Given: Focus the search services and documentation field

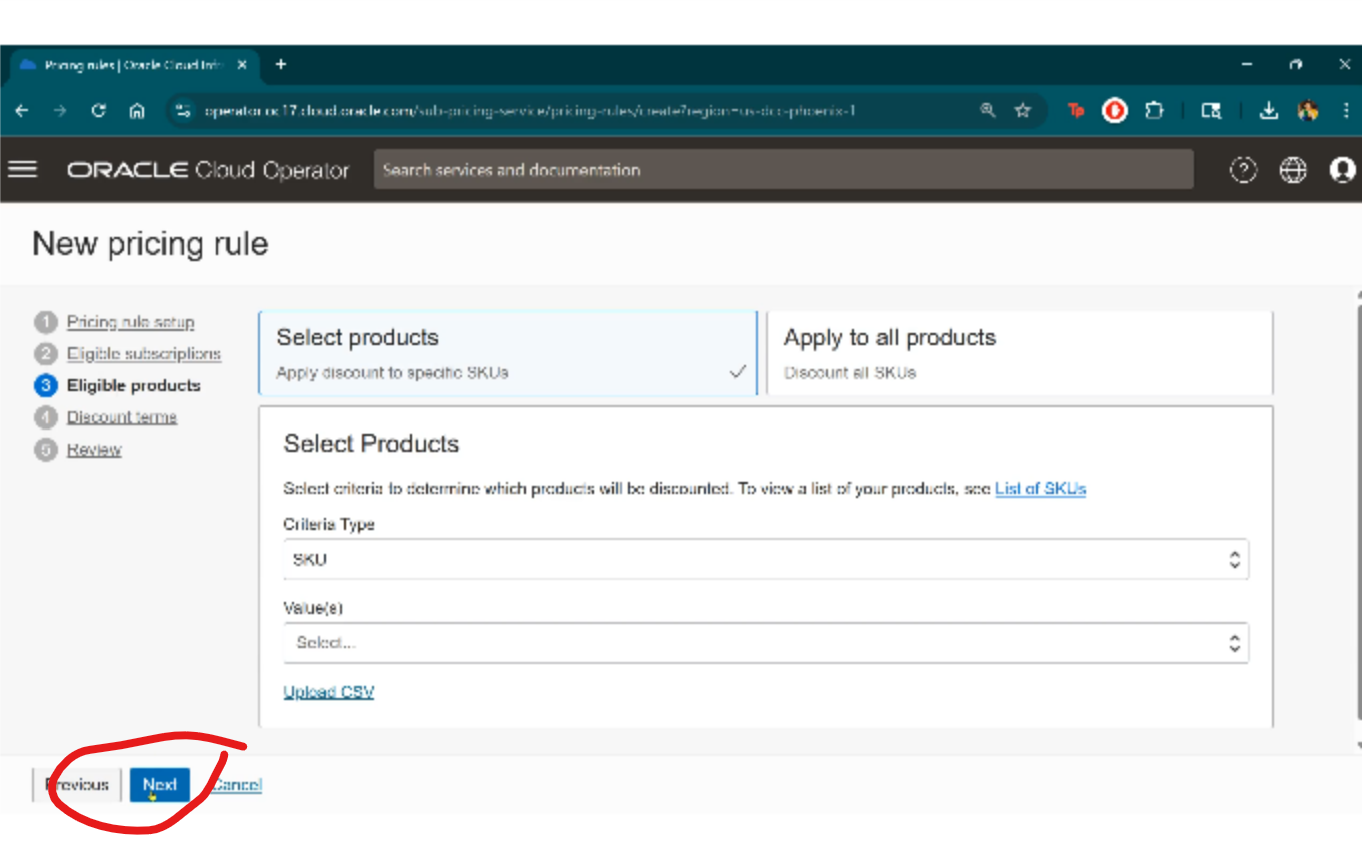Looking at the screenshot, I should [783, 170].
